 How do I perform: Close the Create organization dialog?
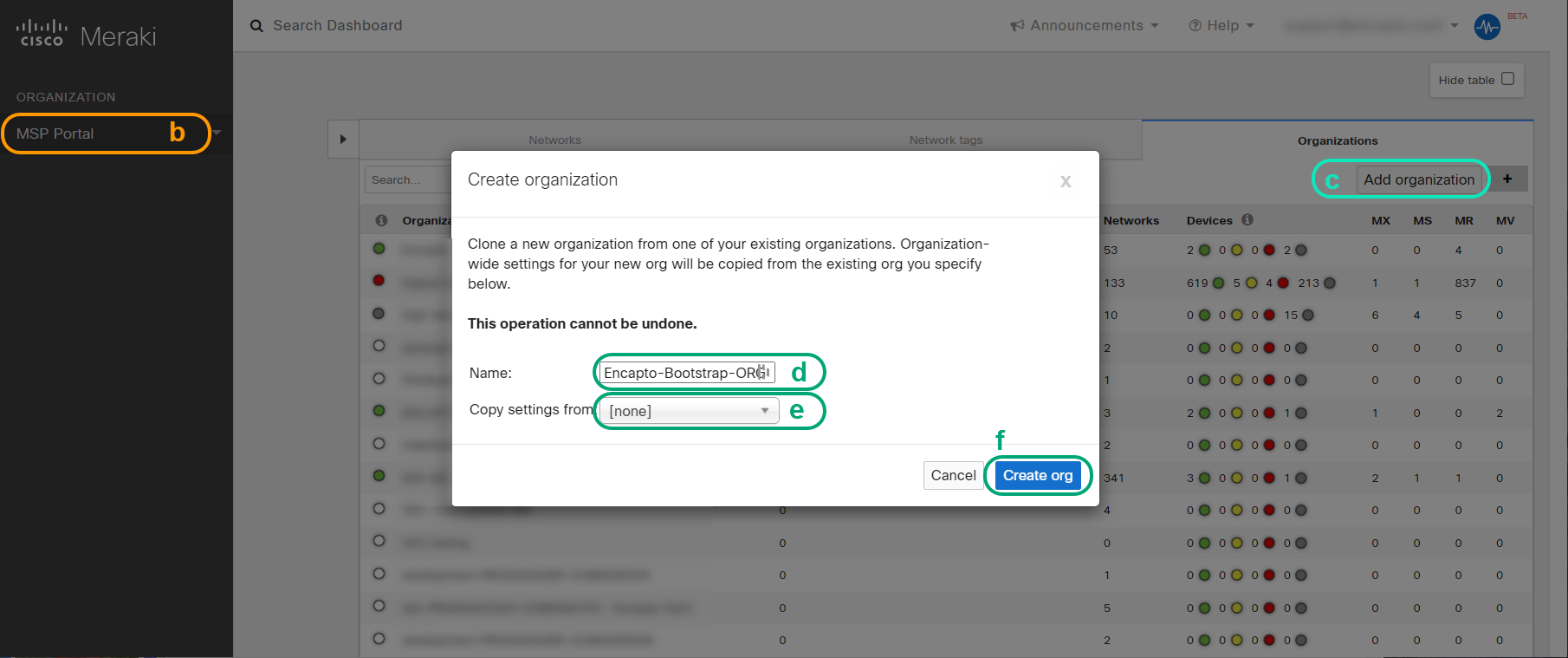click(1066, 180)
